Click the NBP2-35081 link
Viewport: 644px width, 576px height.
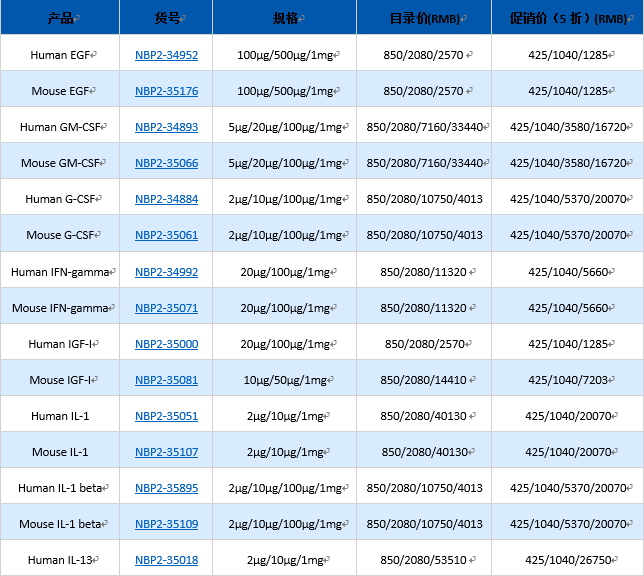click(166, 380)
